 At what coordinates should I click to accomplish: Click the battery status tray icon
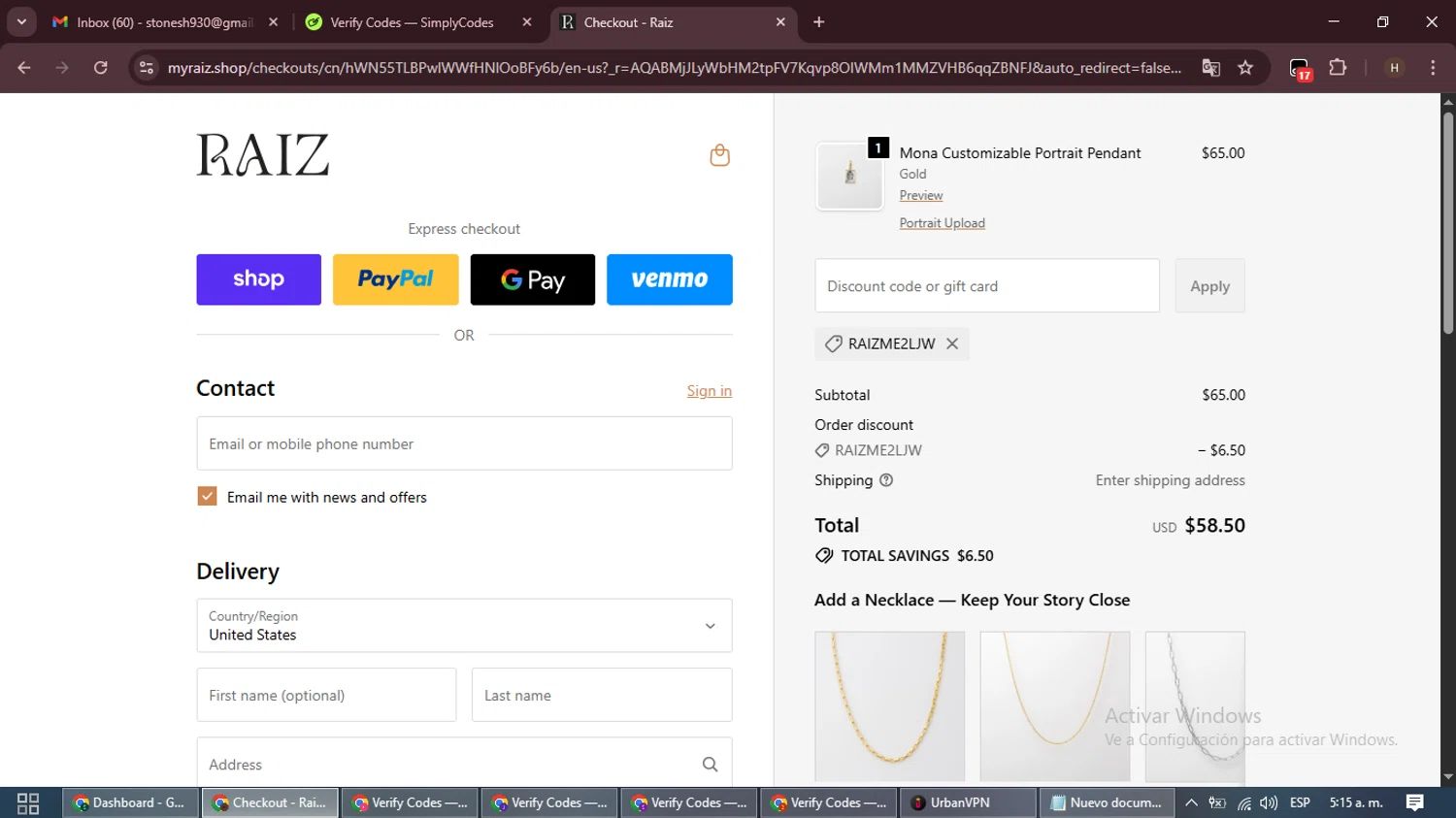1217,802
